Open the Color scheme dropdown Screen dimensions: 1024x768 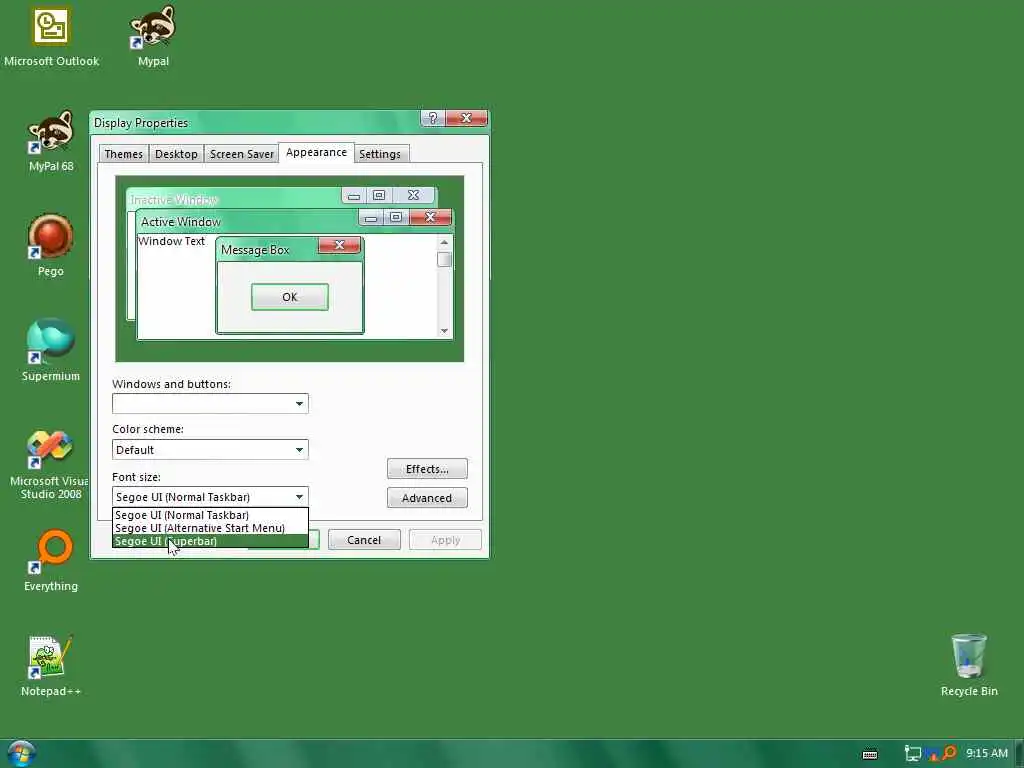click(210, 449)
